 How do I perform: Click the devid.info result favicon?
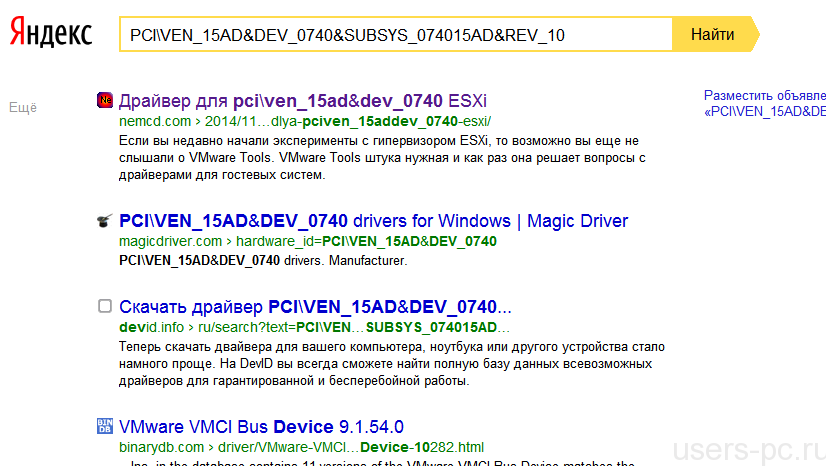point(105,306)
